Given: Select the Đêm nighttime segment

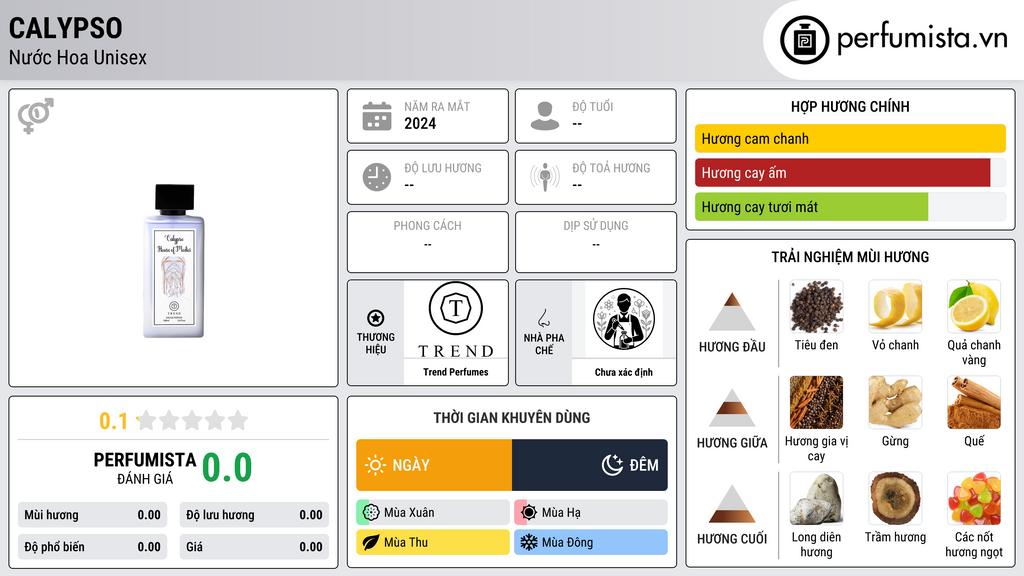Looking at the screenshot, I should click(590, 465).
